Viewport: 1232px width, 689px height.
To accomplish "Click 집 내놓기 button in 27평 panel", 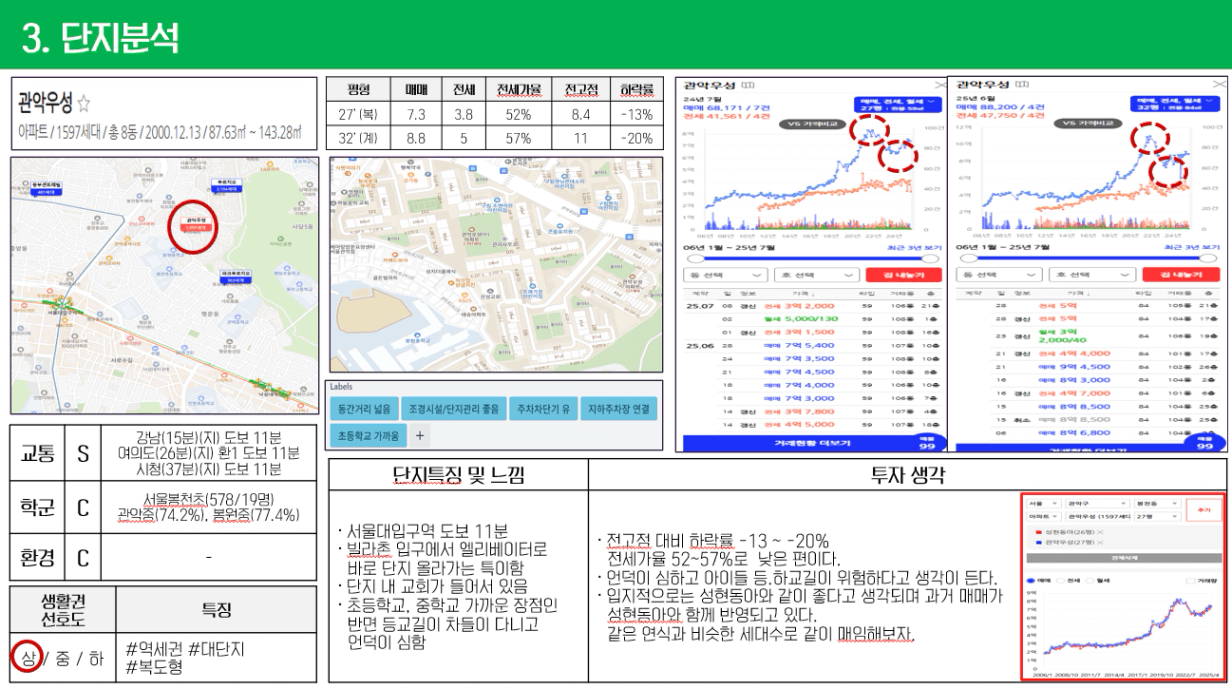I will 903,275.
